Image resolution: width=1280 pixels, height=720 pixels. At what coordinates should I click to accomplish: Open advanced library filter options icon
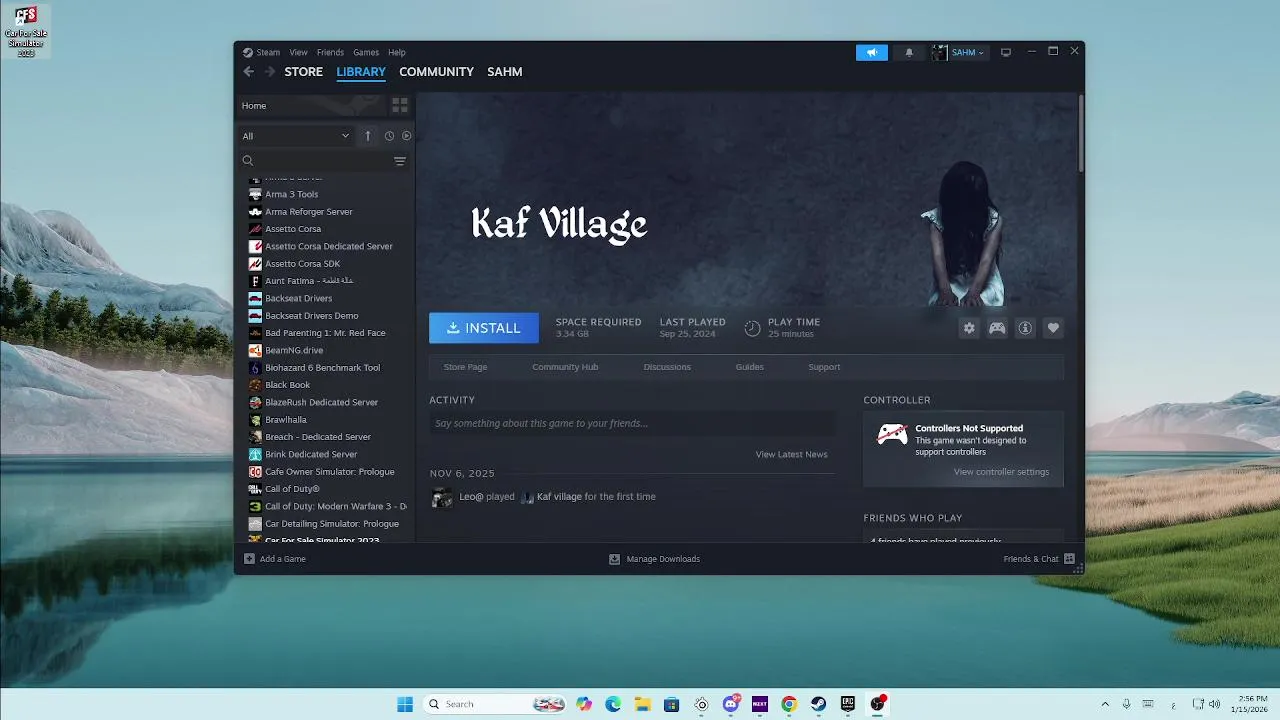[x=400, y=161]
